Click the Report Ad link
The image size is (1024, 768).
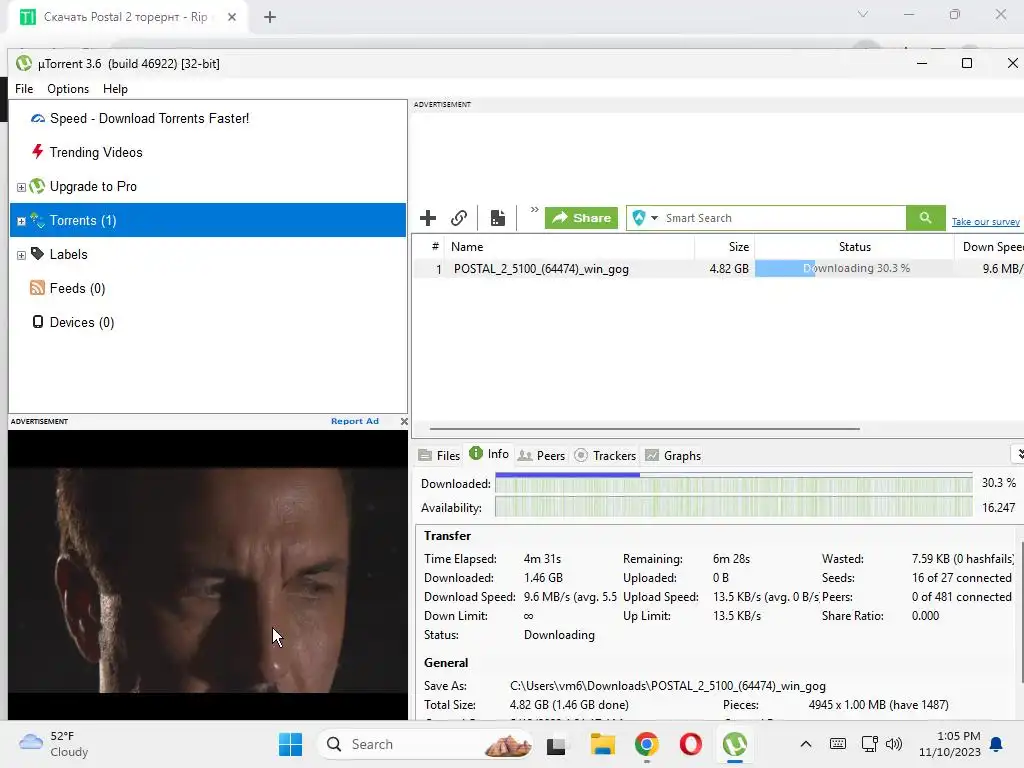(x=355, y=421)
